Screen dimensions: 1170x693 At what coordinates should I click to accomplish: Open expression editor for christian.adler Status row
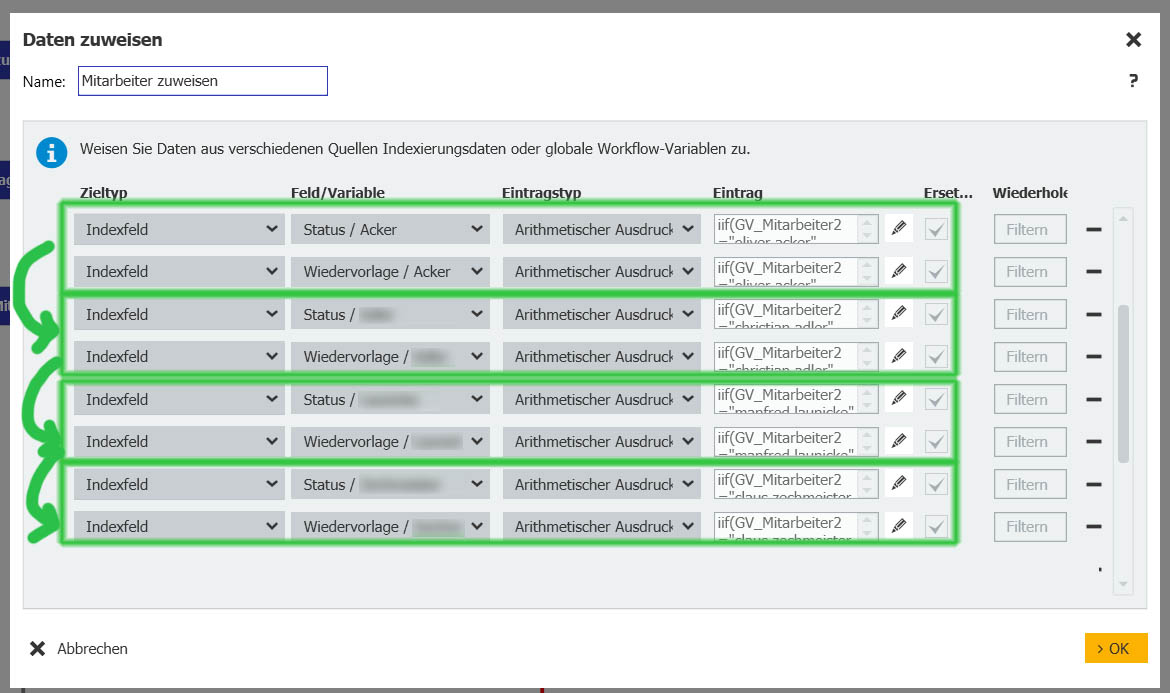coord(899,314)
